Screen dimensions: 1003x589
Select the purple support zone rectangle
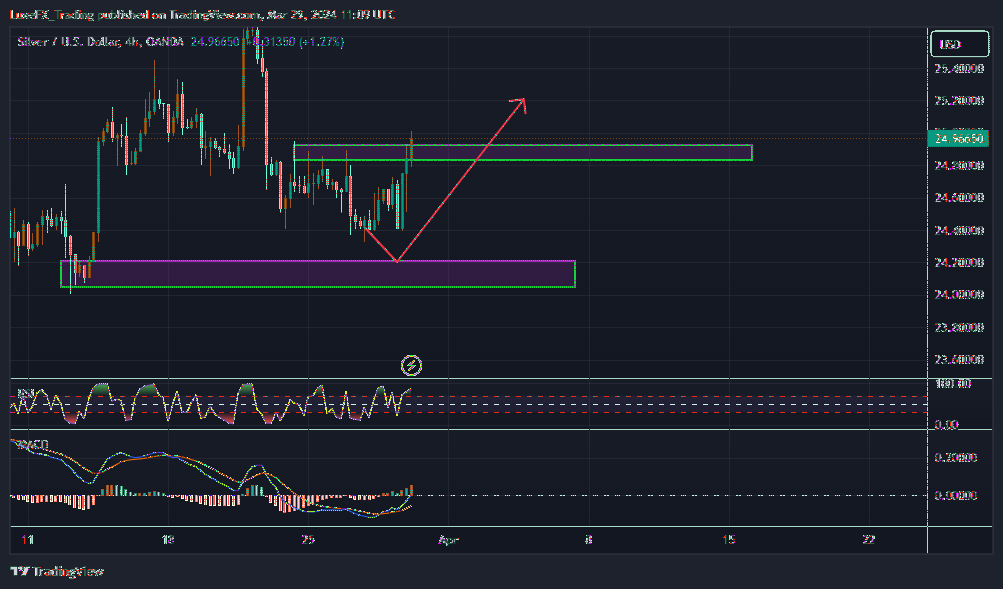[x=318, y=274]
